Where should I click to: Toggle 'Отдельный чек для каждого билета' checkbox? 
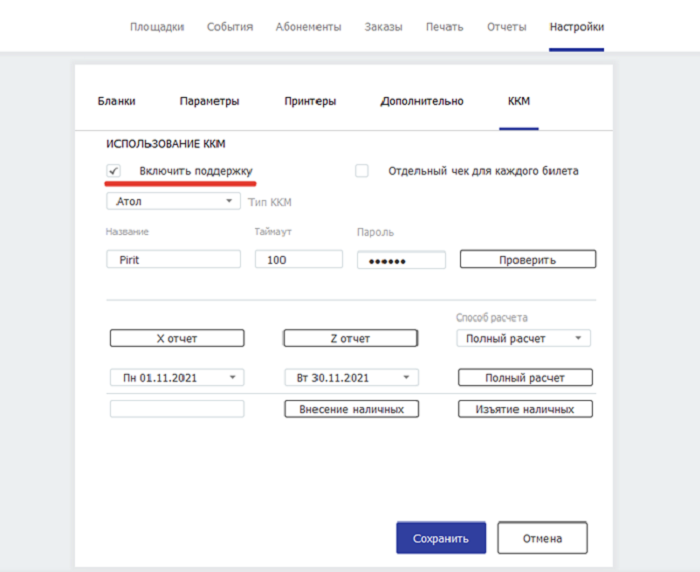pyautogui.click(x=362, y=171)
